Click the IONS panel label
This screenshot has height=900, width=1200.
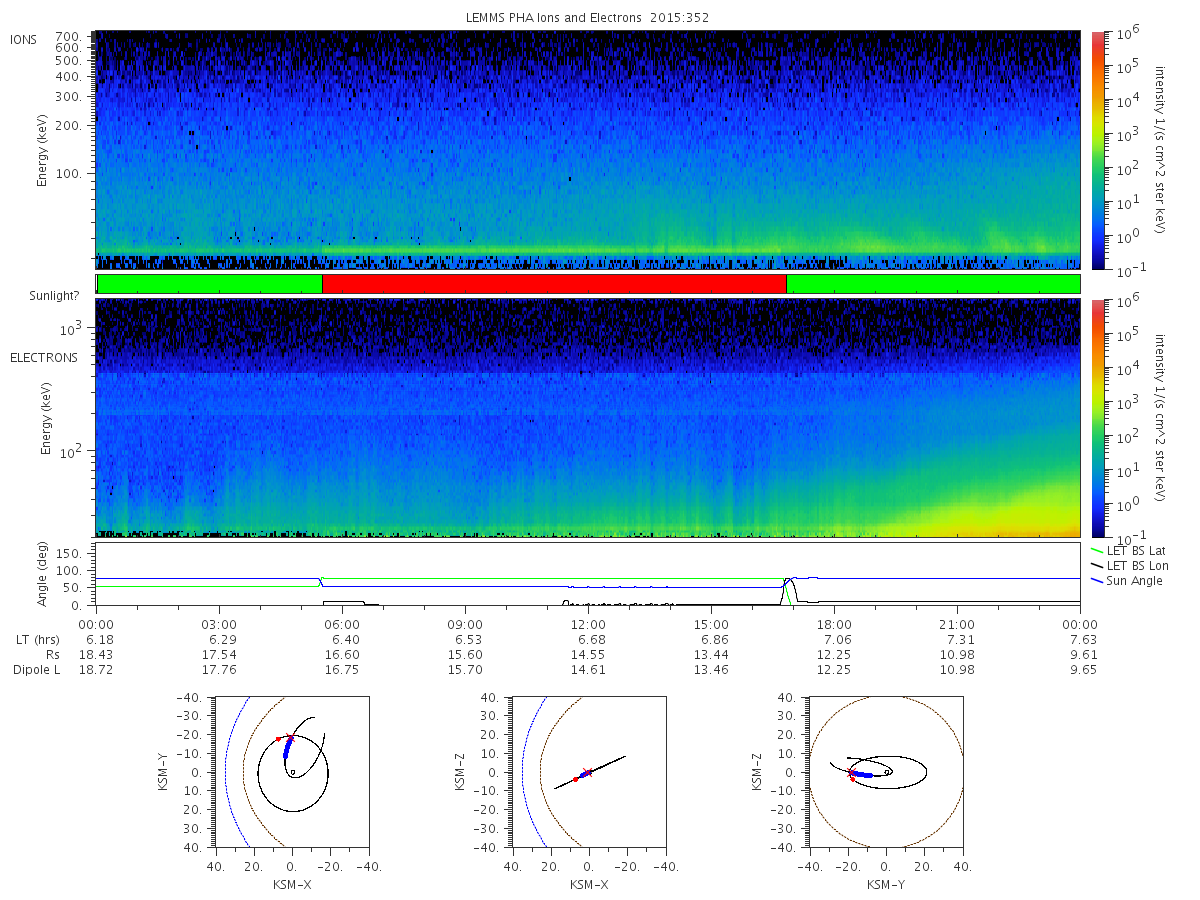[24, 40]
